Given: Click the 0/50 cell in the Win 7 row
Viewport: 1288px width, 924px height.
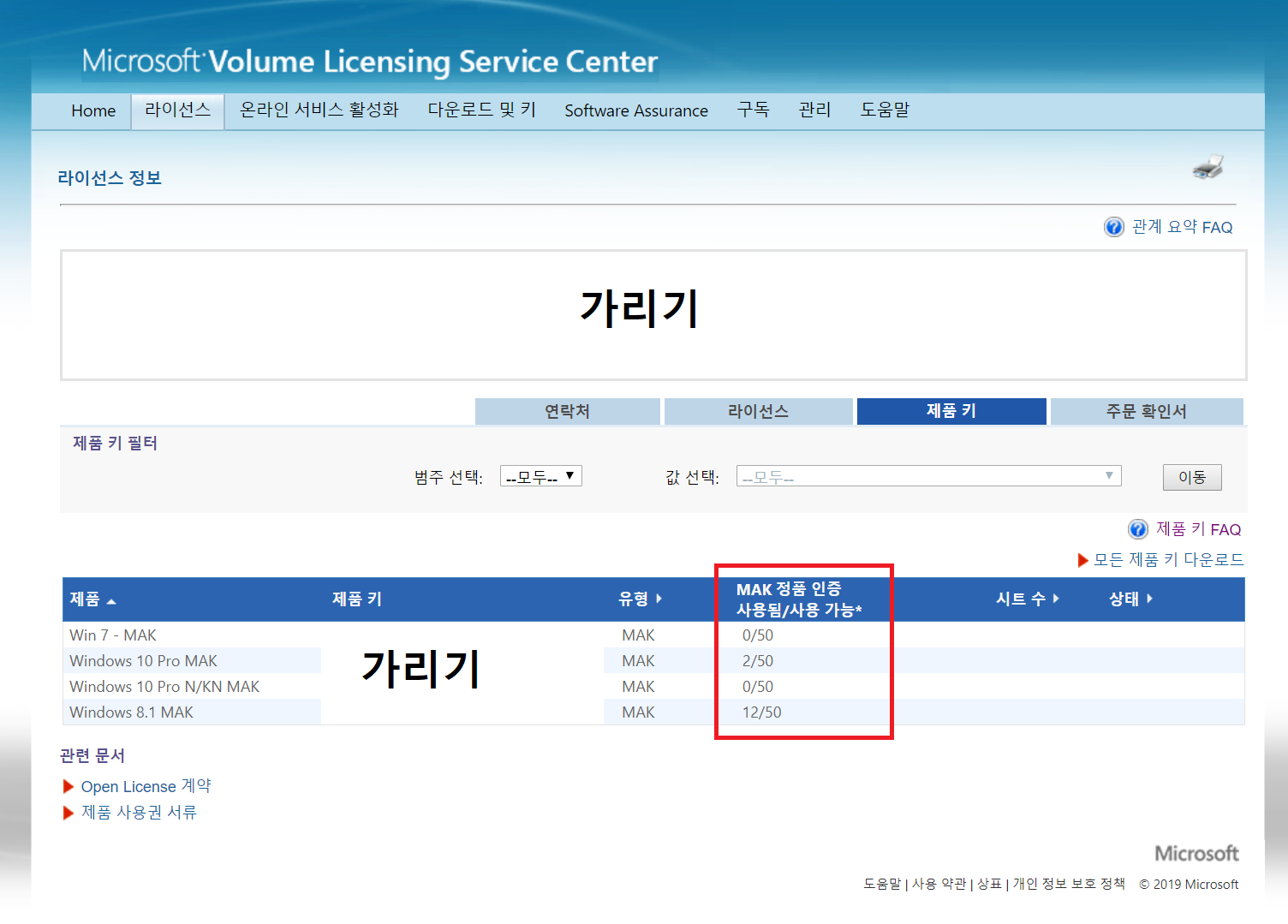Looking at the screenshot, I should [x=758, y=635].
